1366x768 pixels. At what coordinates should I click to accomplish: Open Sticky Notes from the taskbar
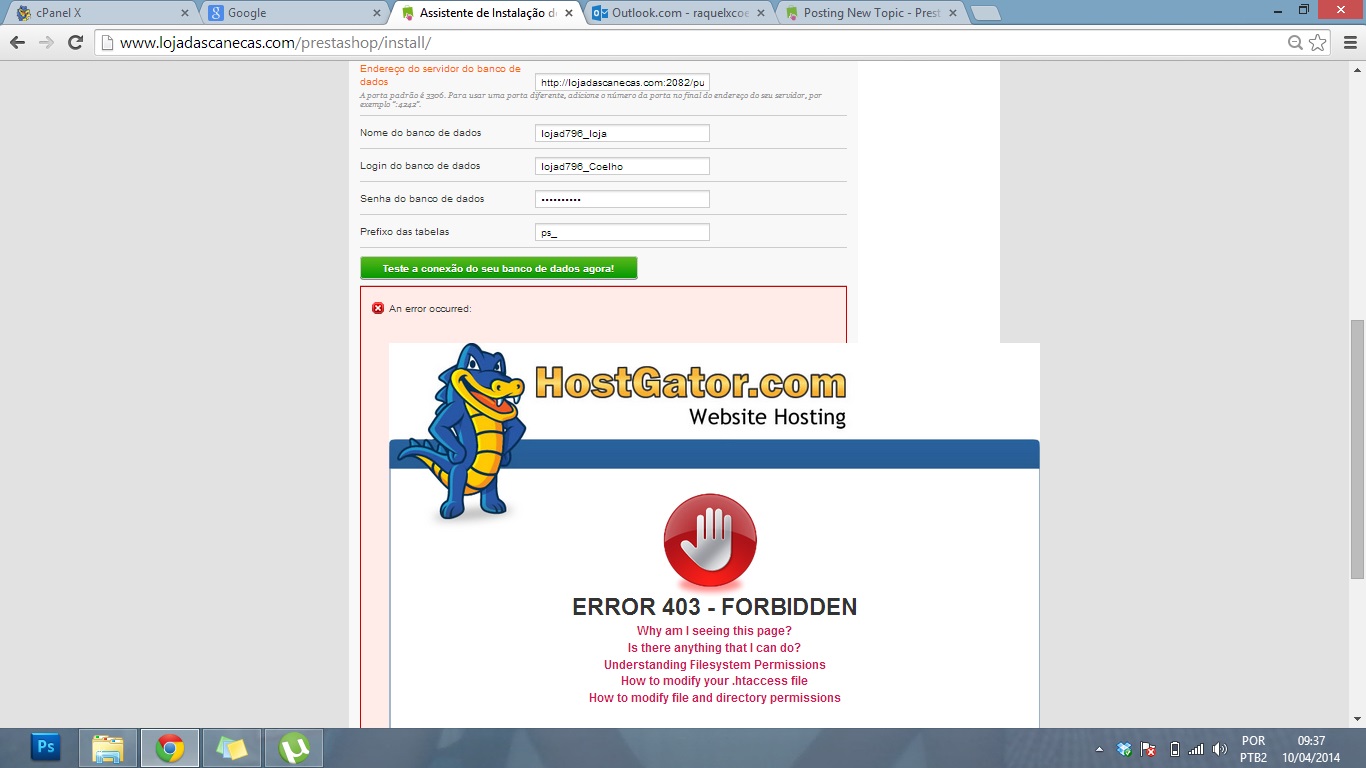[x=232, y=747]
